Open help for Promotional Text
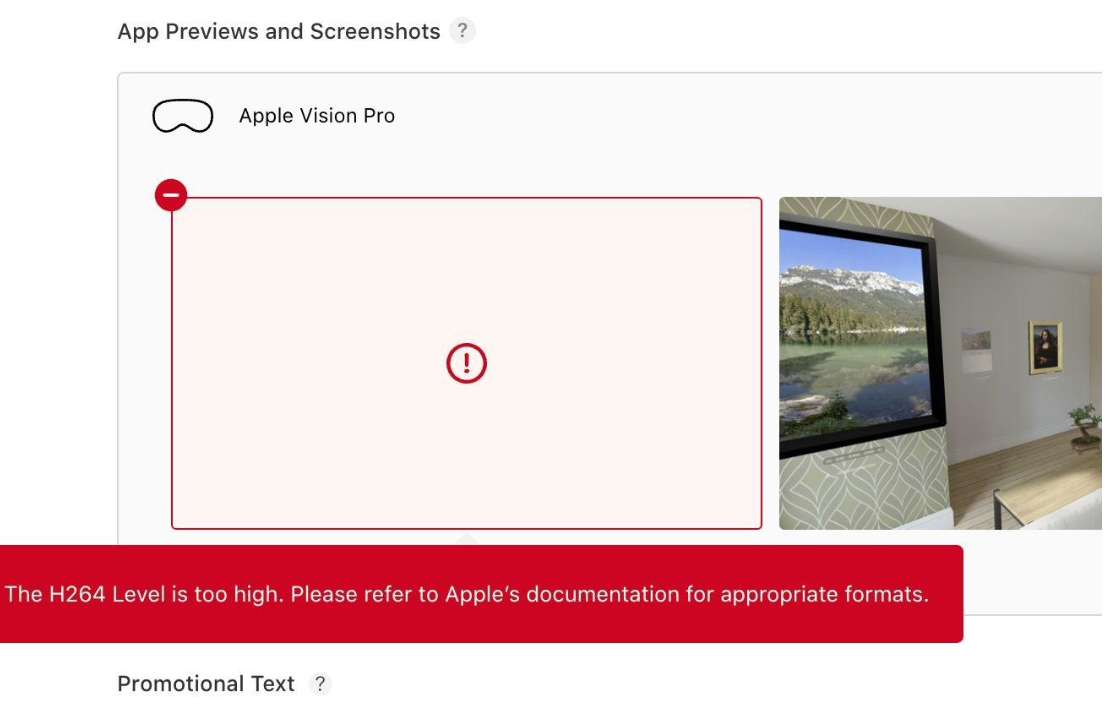The height and width of the screenshot is (709, 1114). [x=320, y=683]
